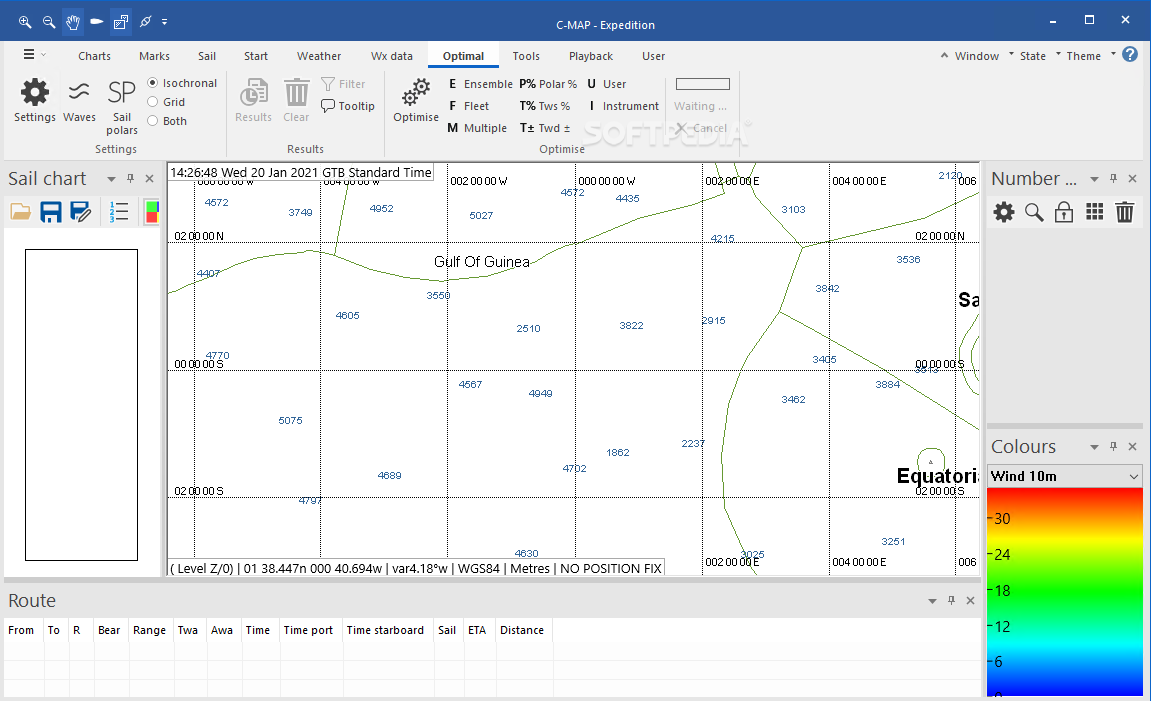Open the State dropdown menu

pos(1039,56)
